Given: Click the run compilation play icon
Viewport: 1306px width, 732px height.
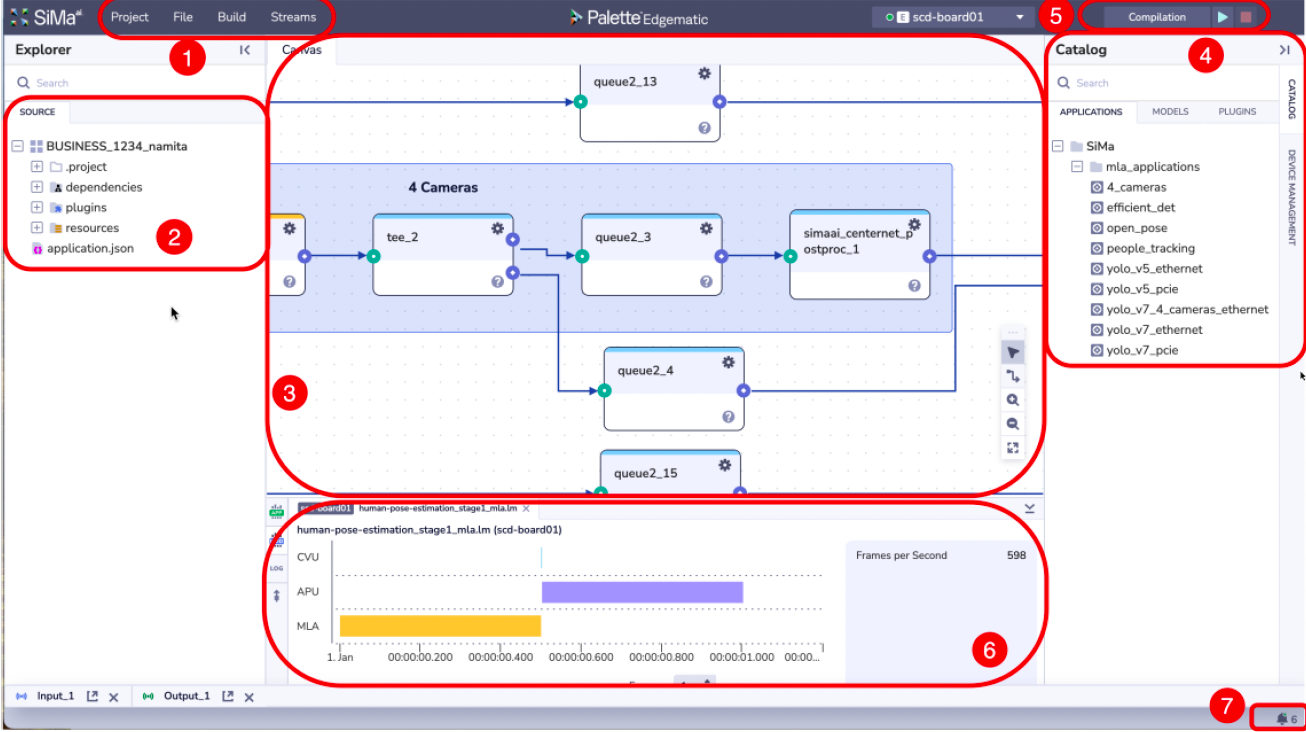Looking at the screenshot, I should pos(1222,17).
